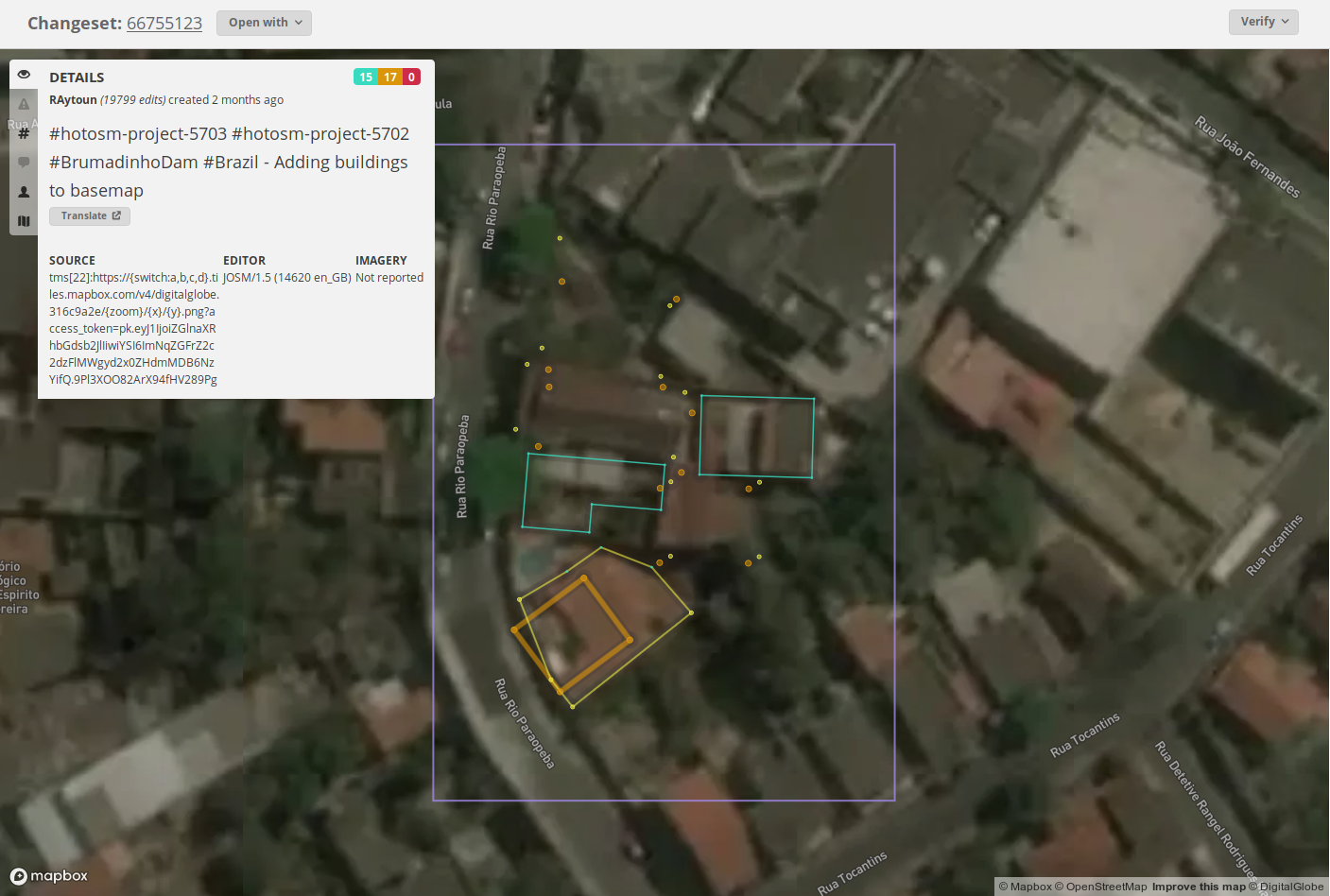Click the SOURCE tms URL text
This screenshot has height=896, width=1330.
(133, 329)
